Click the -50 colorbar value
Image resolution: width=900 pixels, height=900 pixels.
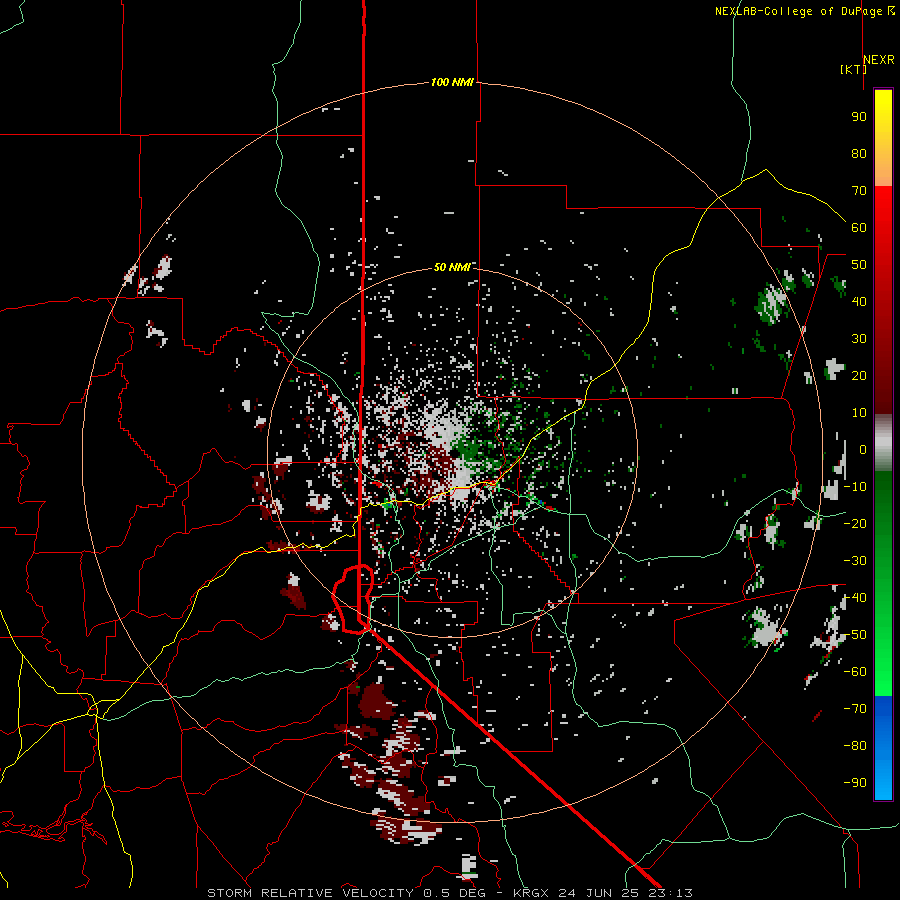[856, 635]
